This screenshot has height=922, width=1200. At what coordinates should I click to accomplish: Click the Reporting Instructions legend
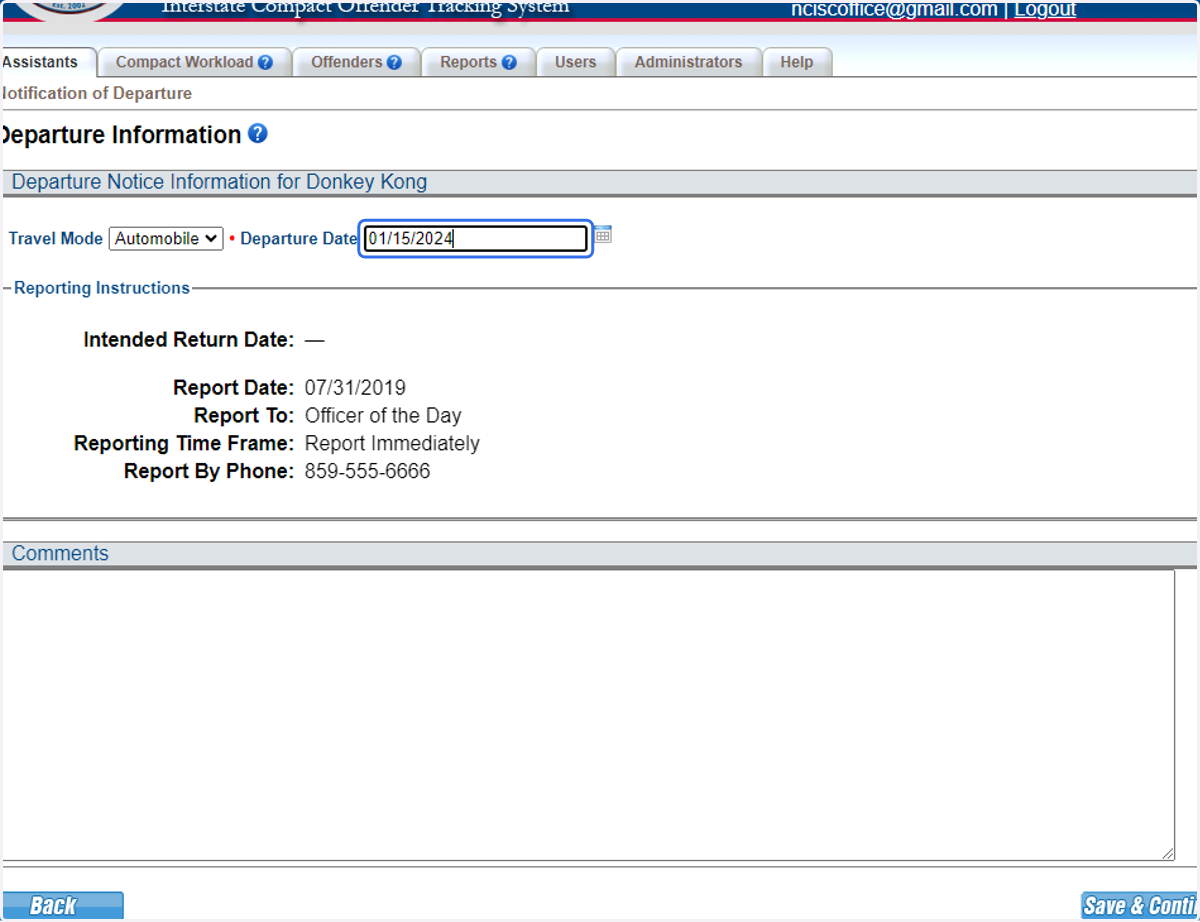point(102,288)
